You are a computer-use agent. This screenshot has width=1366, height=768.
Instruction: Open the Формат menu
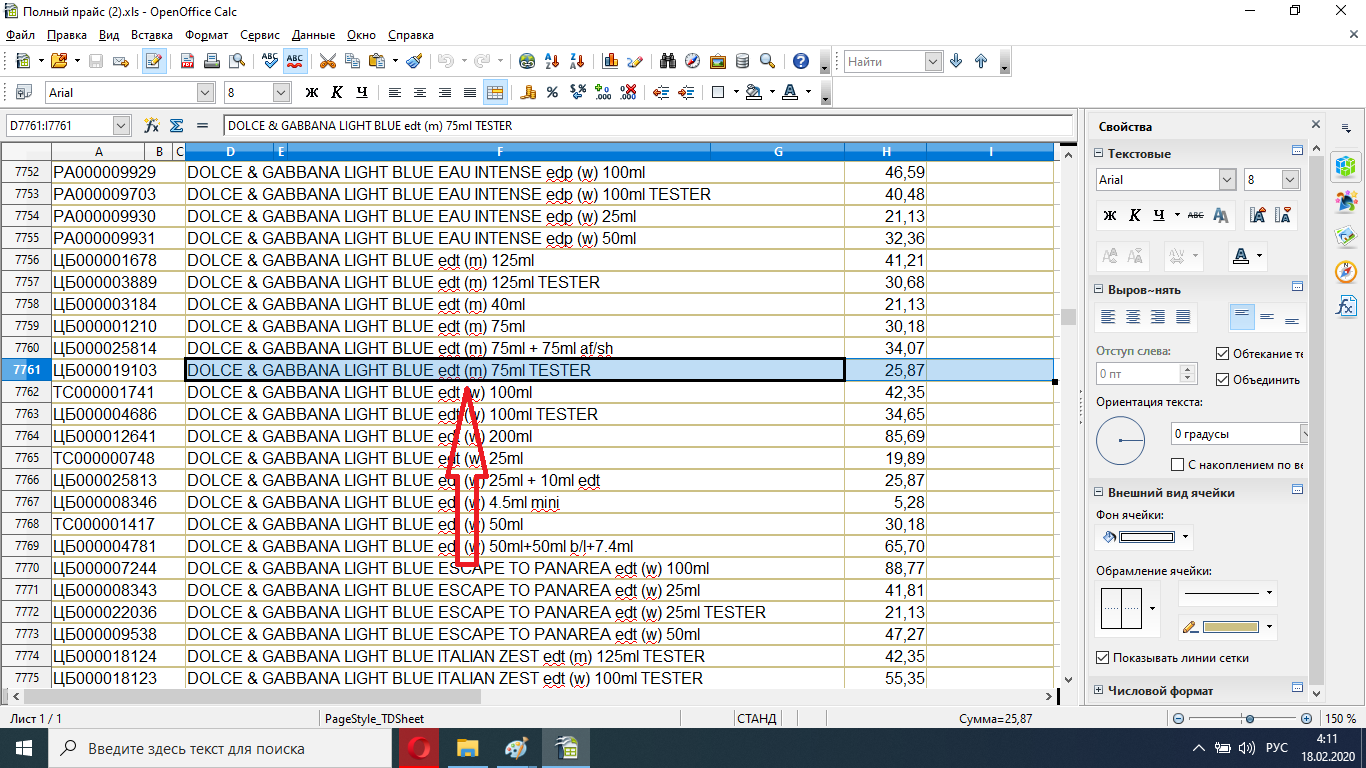point(207,35)
